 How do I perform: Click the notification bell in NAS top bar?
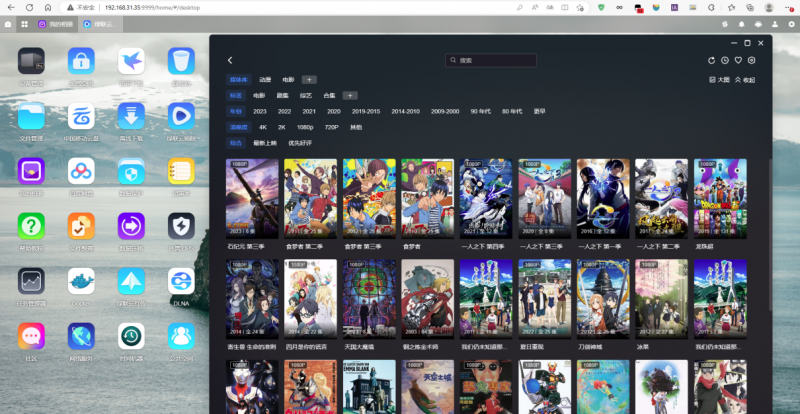[741, 24]
